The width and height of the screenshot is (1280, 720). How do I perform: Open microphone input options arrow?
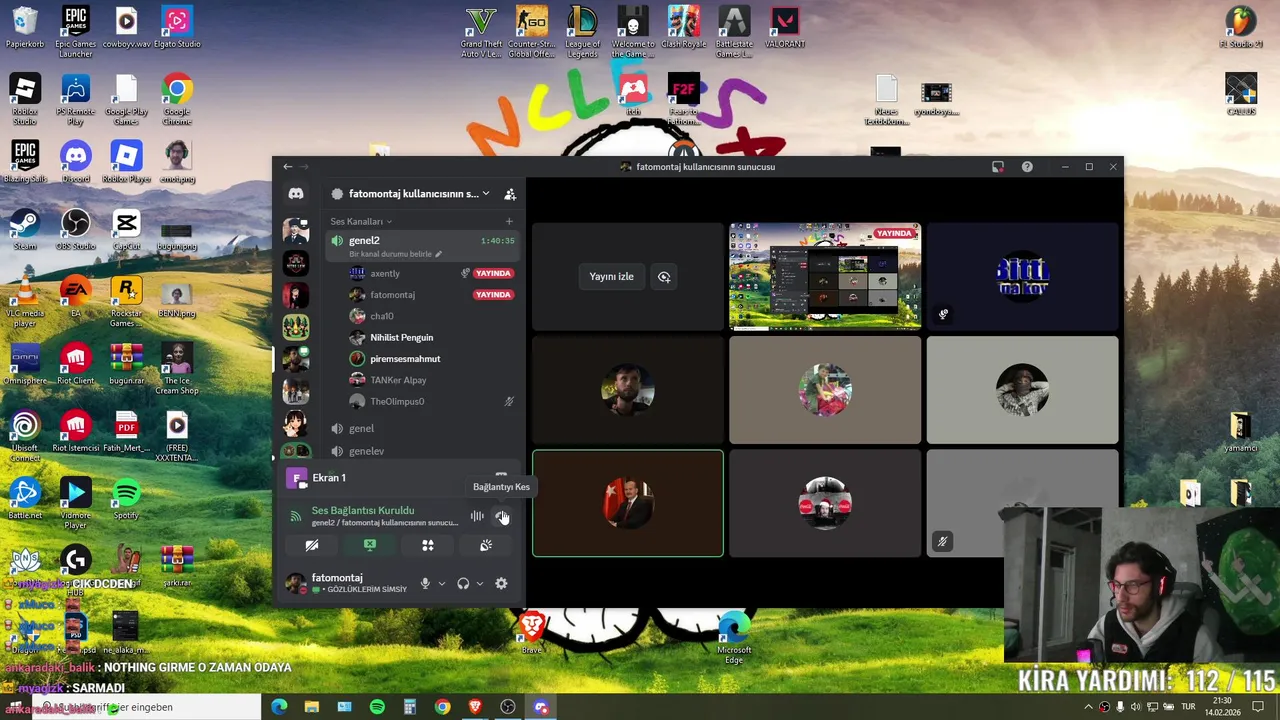(x=441, y=583)
